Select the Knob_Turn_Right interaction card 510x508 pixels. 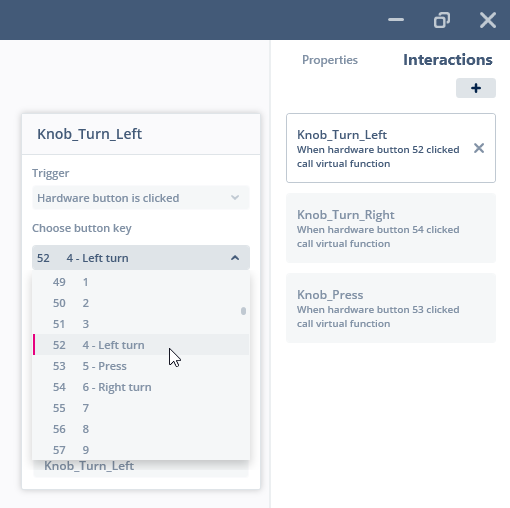pyautogui.click(x=391, y=228)
